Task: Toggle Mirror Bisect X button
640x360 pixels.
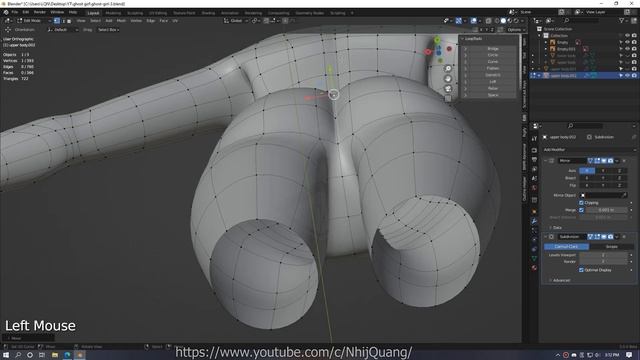Action: (587, 178)
